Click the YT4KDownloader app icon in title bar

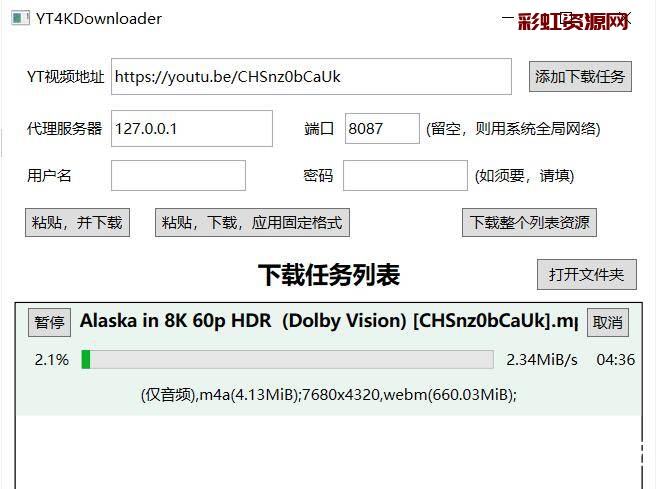point(20,18)
